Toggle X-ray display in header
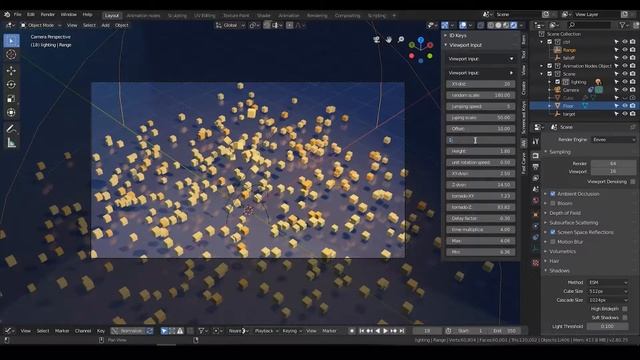 tap(481, 25)
